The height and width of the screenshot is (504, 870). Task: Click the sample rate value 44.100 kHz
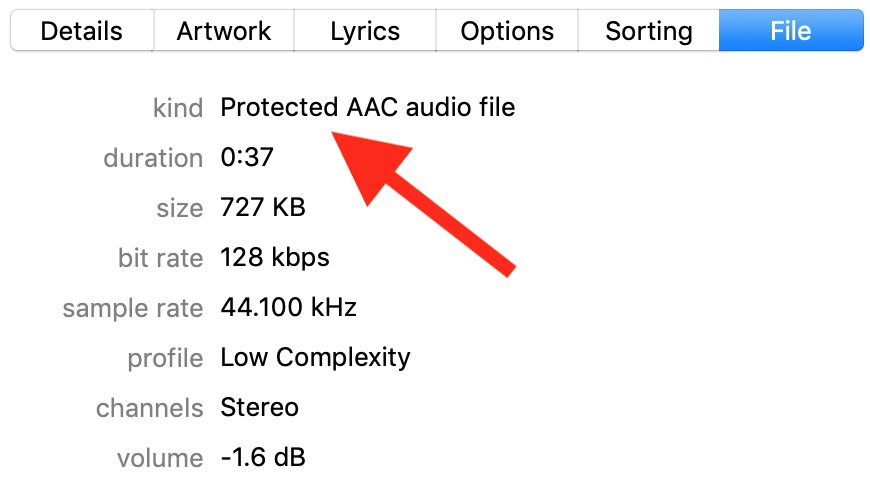pos(288,308)
